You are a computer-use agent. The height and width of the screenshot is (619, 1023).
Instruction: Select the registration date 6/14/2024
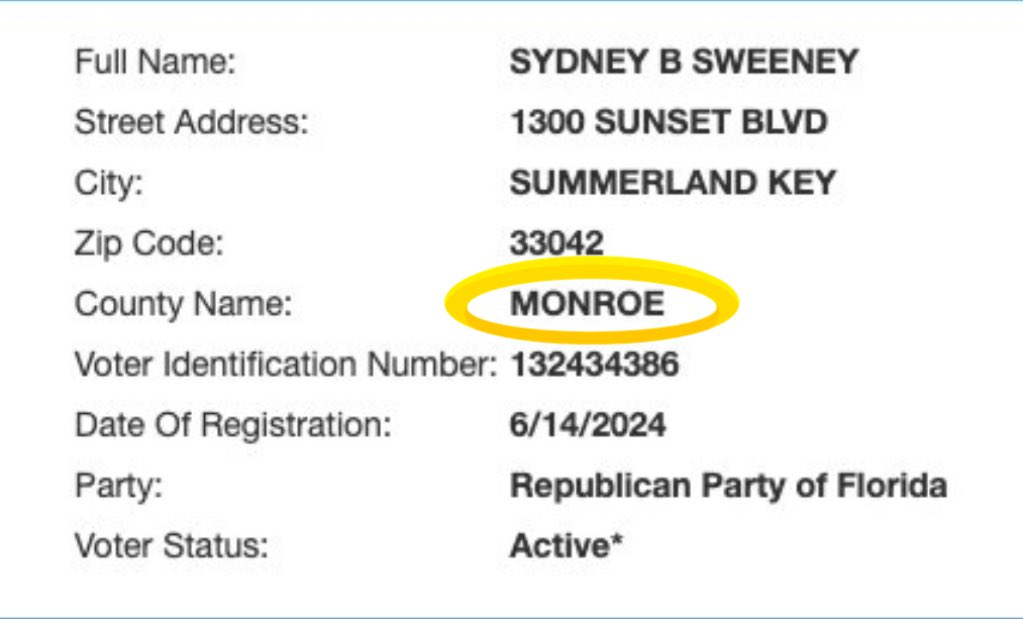pyautogui.click(x=587, y=425)
